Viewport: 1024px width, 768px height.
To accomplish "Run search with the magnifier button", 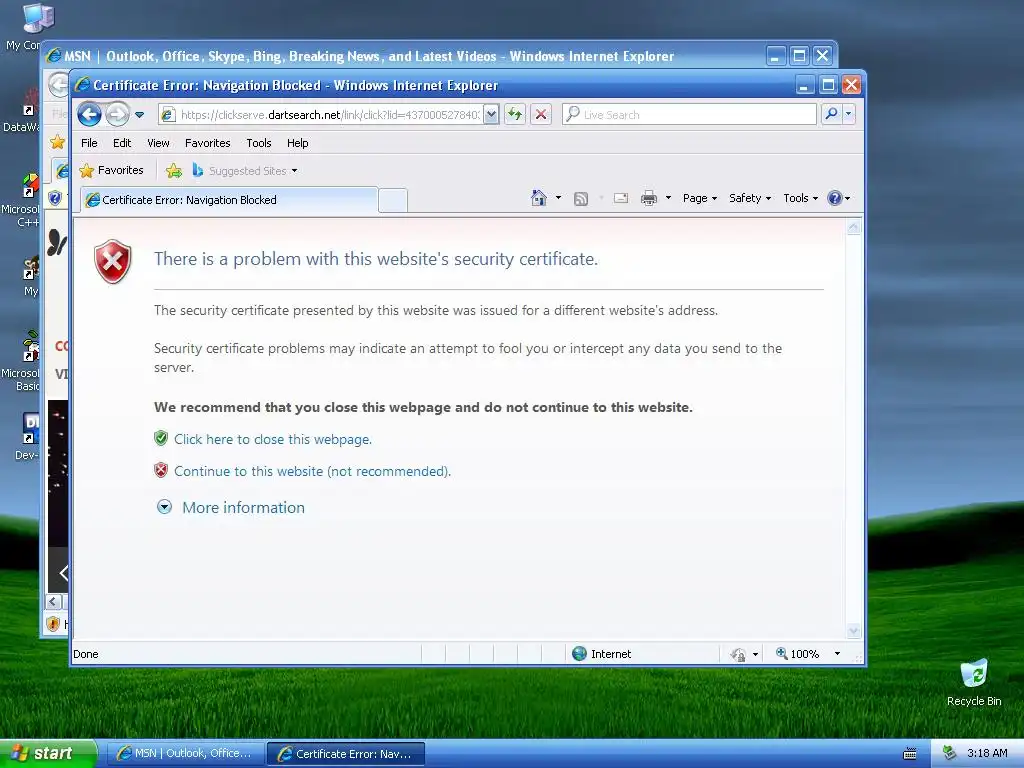I will pyautogui.click(x=831, y=114).
